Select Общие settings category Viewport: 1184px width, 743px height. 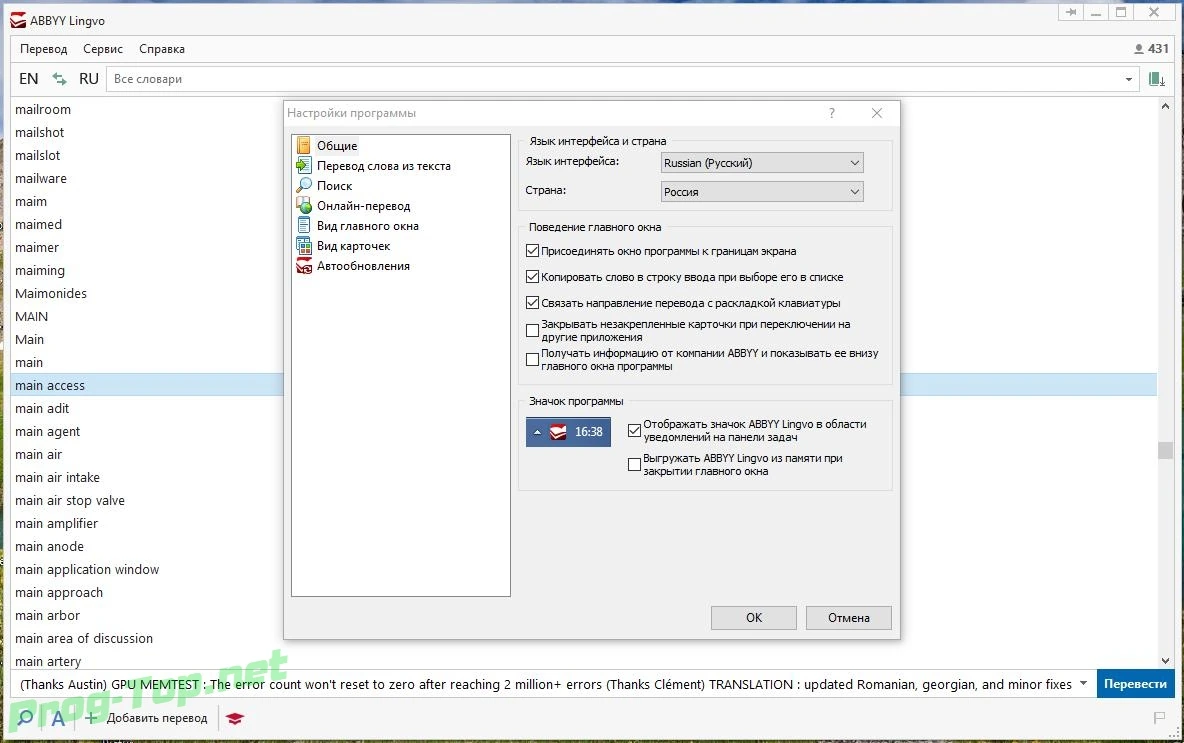[x=337, y=146]
